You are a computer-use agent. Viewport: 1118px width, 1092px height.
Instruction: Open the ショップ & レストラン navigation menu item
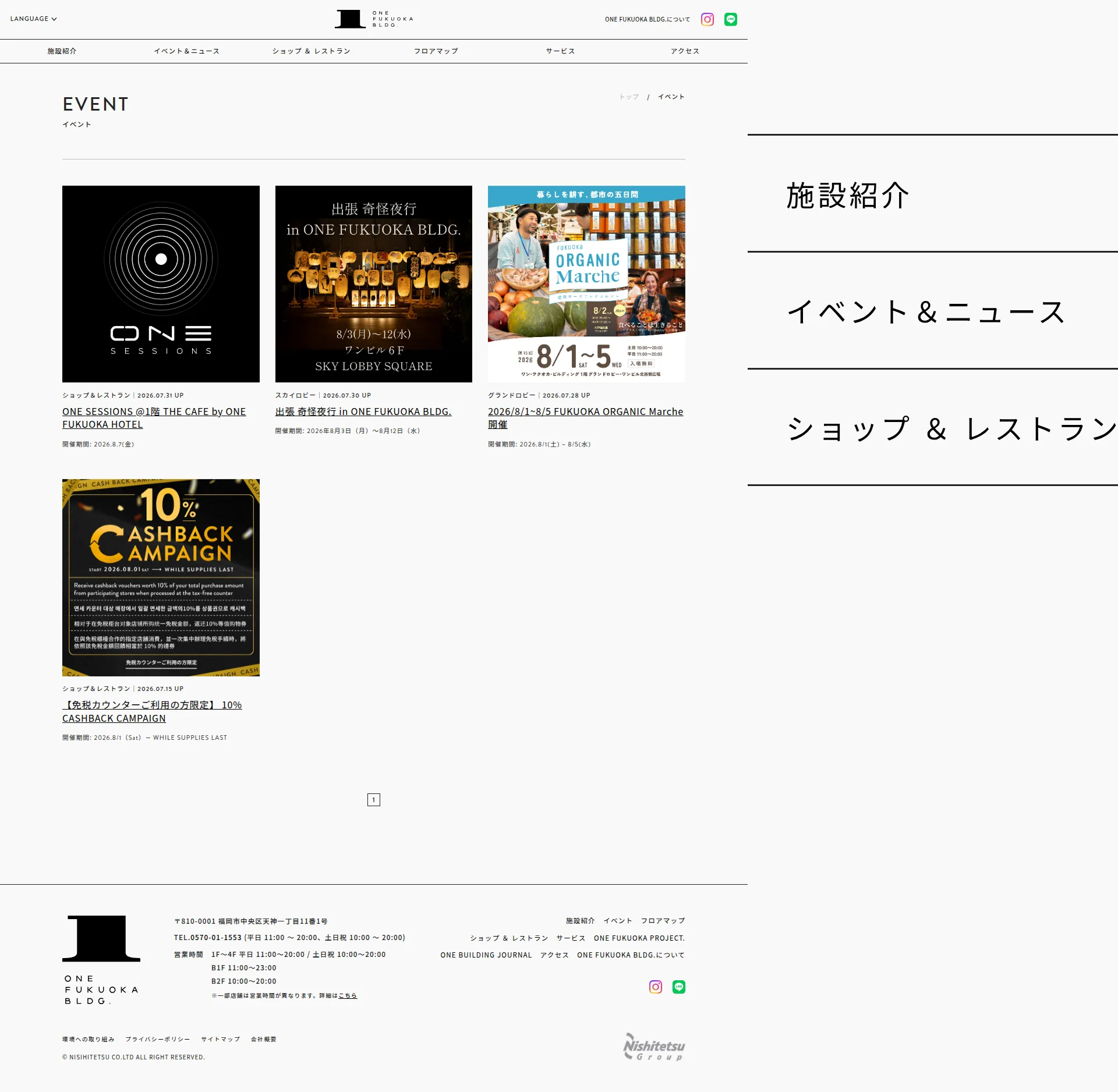(312, 51)
